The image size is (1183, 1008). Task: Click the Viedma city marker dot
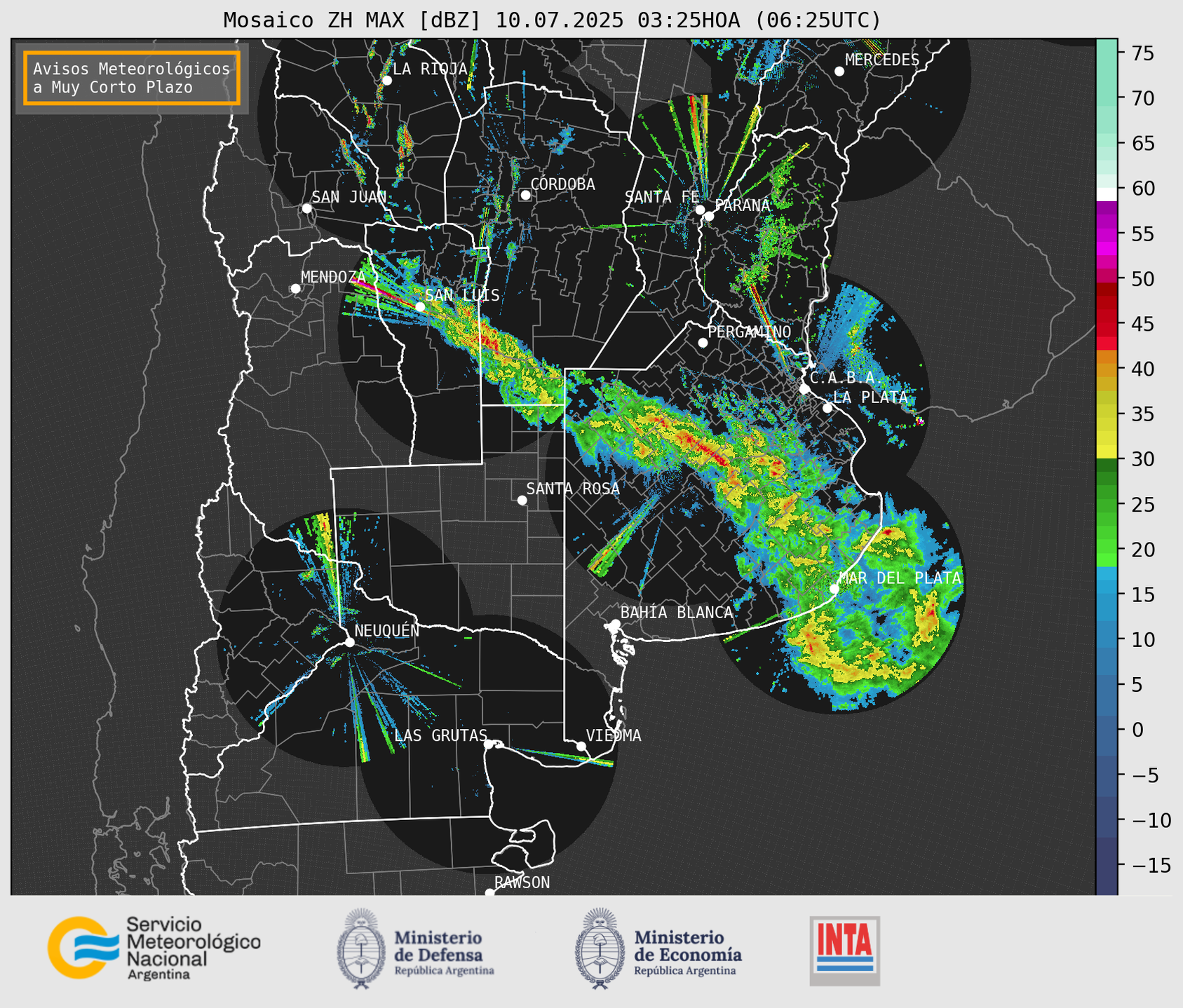click(x=581, y=746)
